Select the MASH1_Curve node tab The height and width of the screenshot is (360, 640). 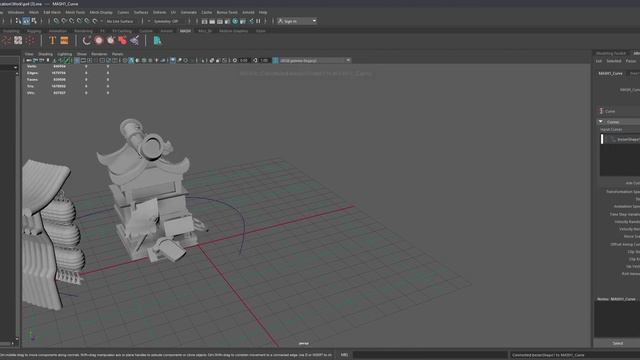click(611, 73)
